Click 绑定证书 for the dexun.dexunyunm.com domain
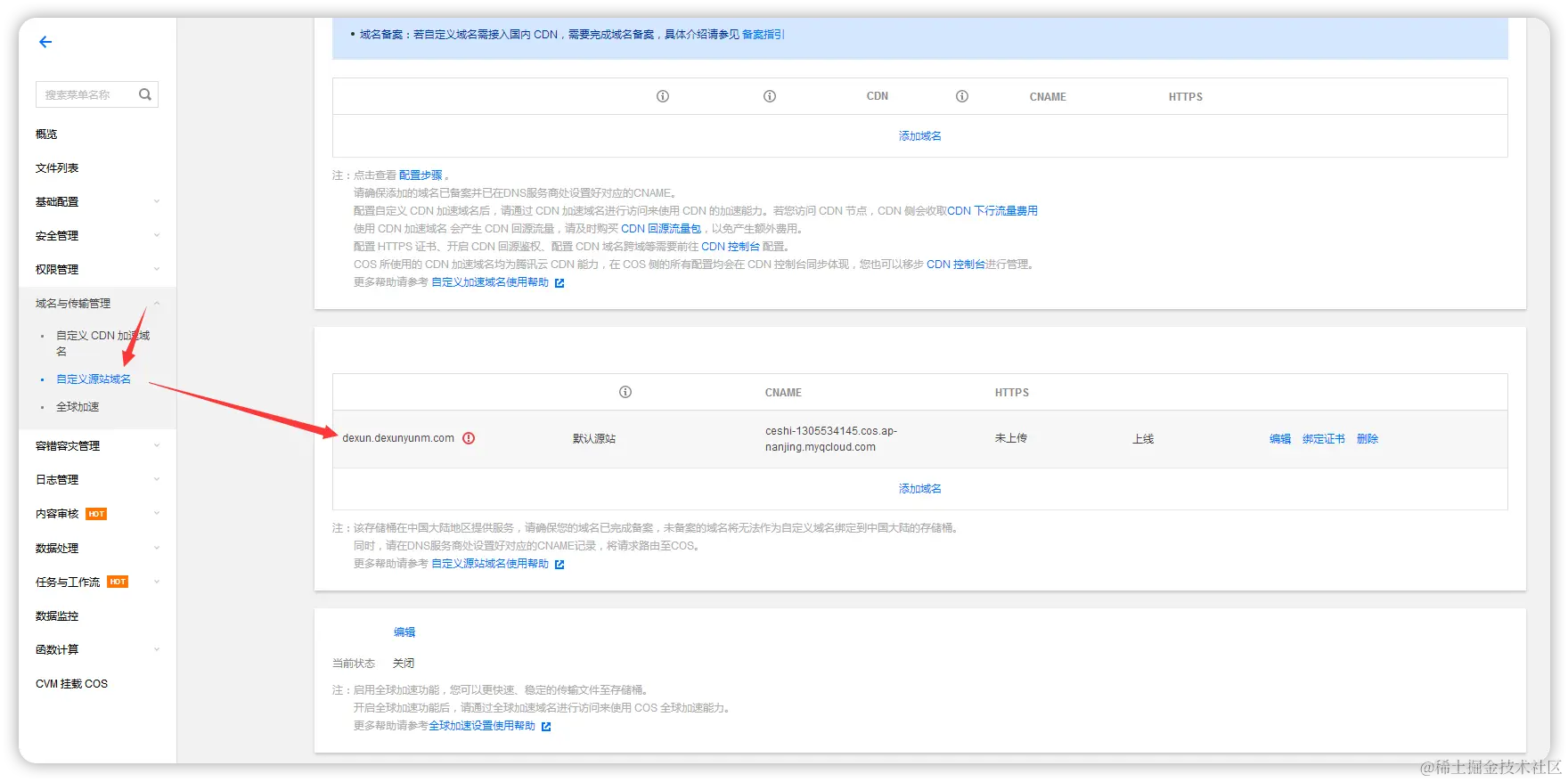The width and height of the screenshot is (1568, 782). [1324, 439]
